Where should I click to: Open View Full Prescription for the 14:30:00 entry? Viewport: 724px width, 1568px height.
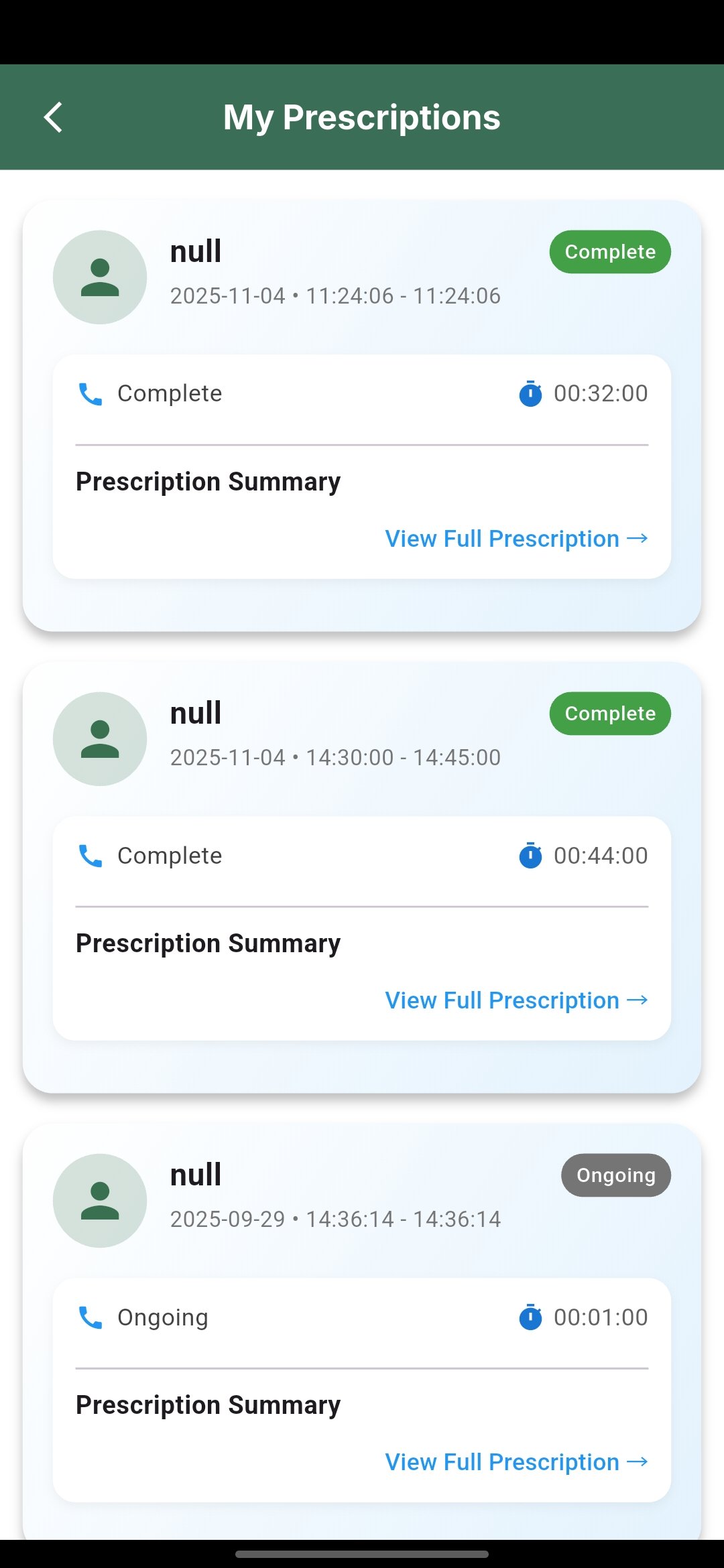point(516,1000)
